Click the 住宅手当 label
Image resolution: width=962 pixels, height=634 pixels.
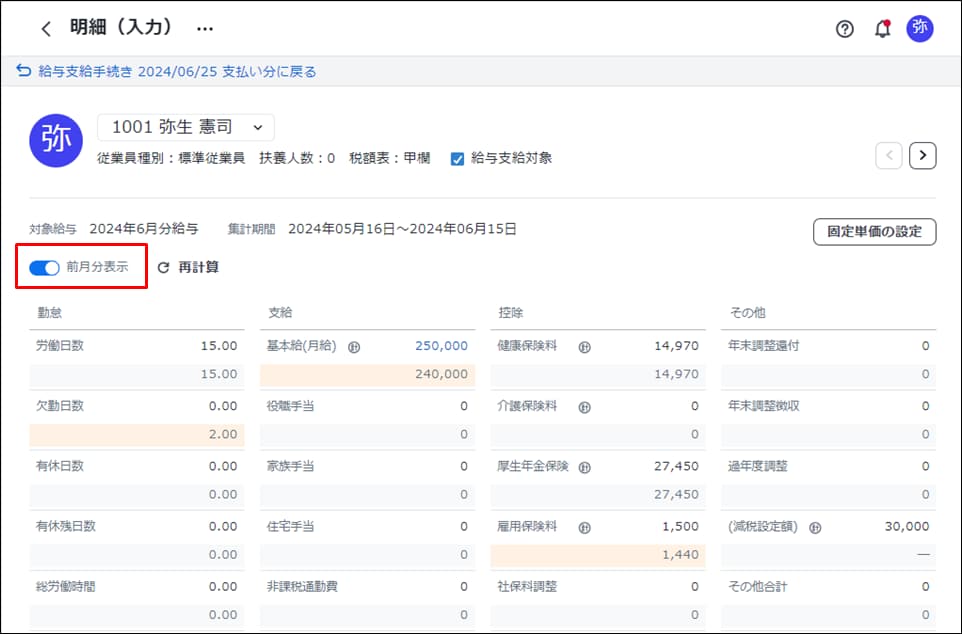[291, 526]
